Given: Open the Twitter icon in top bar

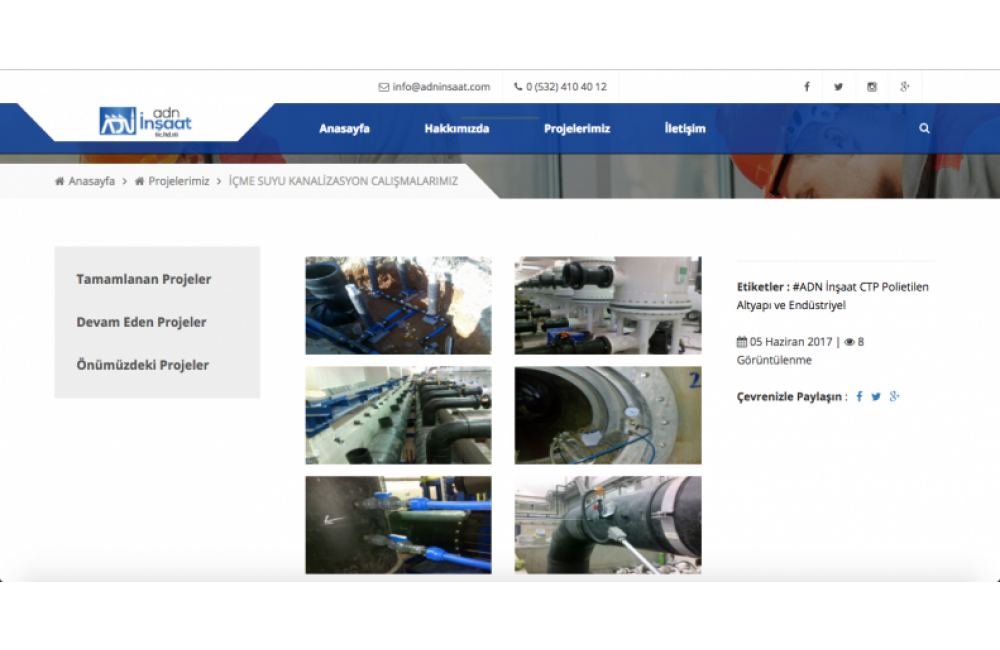Looking at the screenshot, I should [838, 87].
